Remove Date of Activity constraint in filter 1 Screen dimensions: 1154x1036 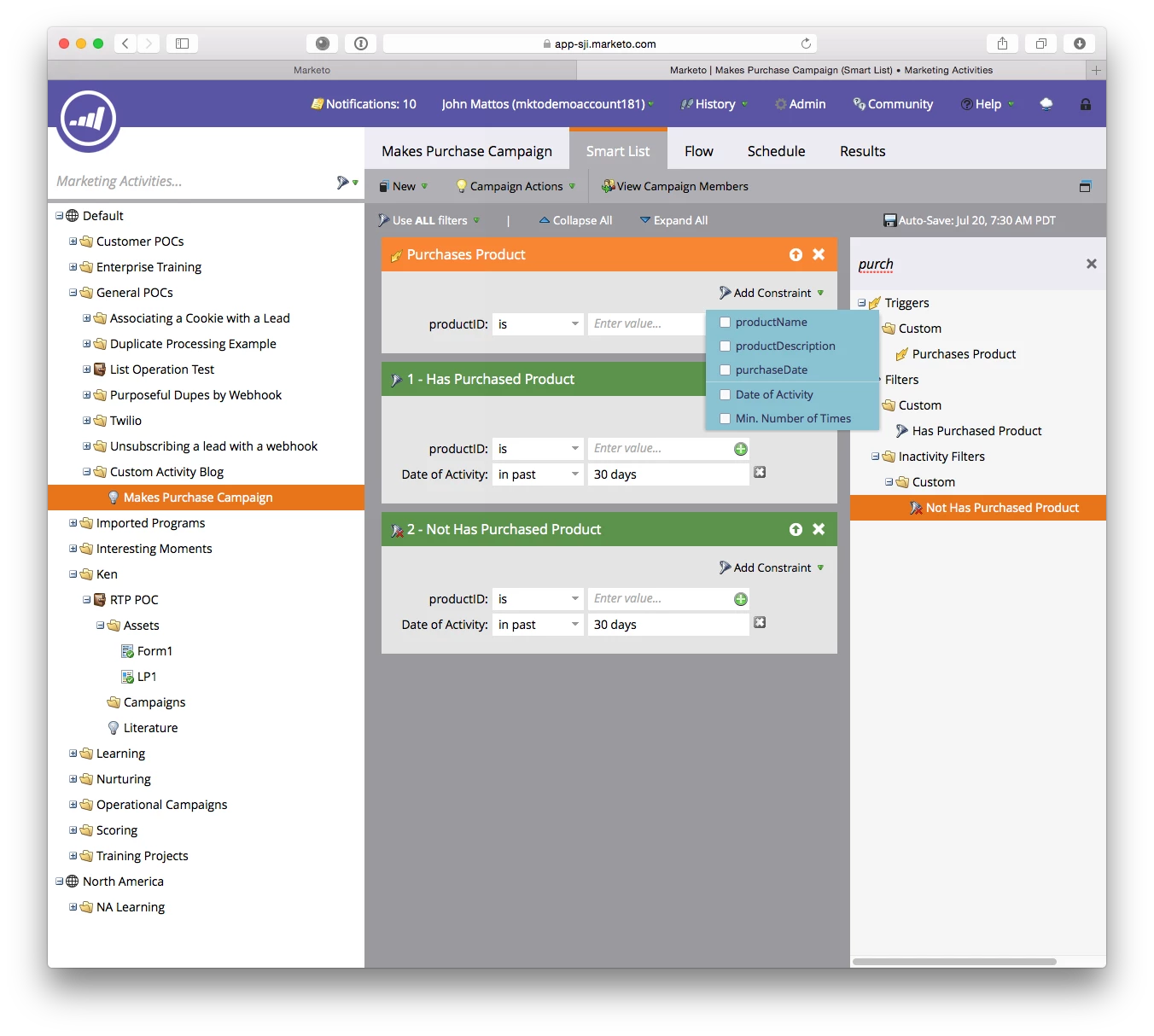coord(760,472)
